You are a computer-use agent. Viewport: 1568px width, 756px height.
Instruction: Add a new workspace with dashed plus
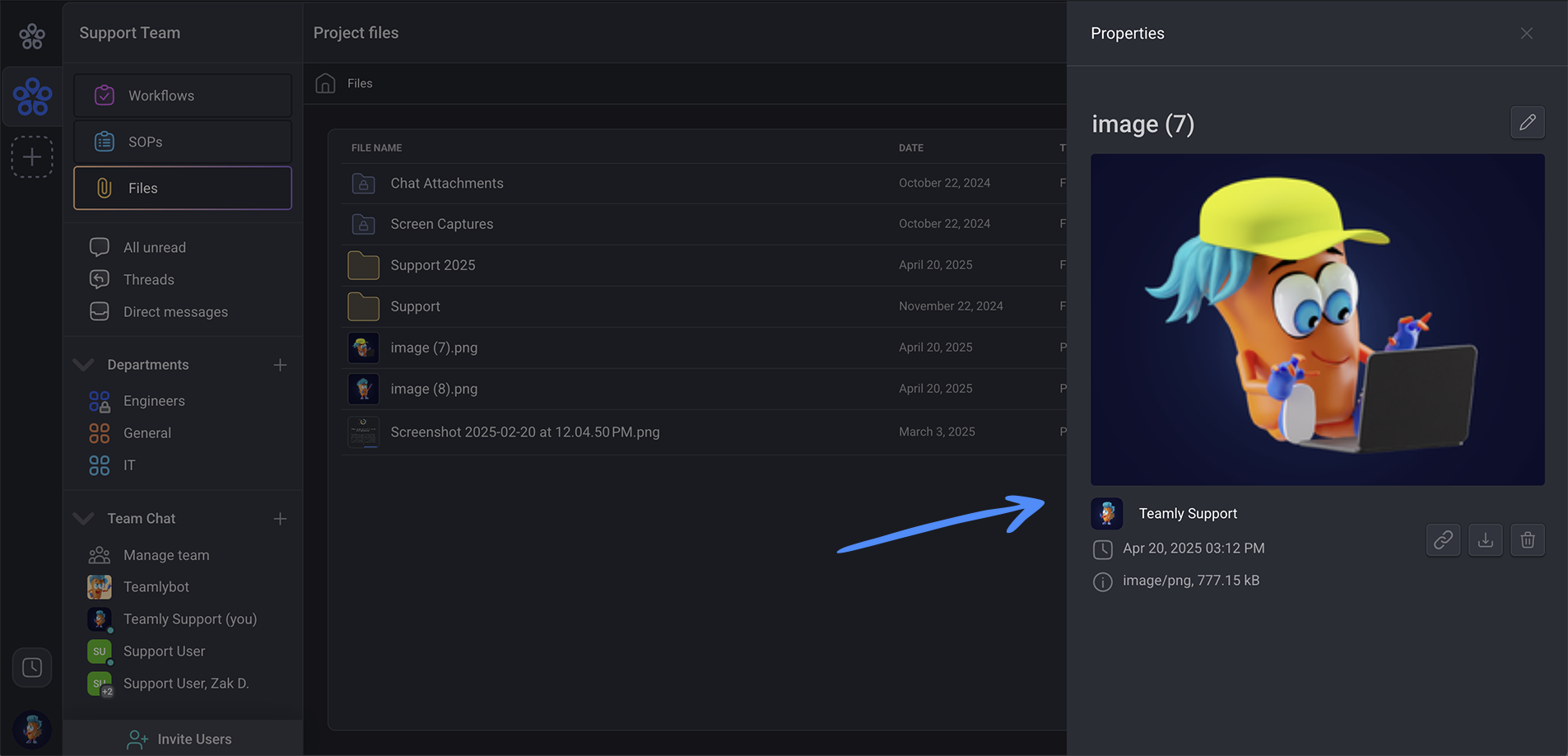32,156
